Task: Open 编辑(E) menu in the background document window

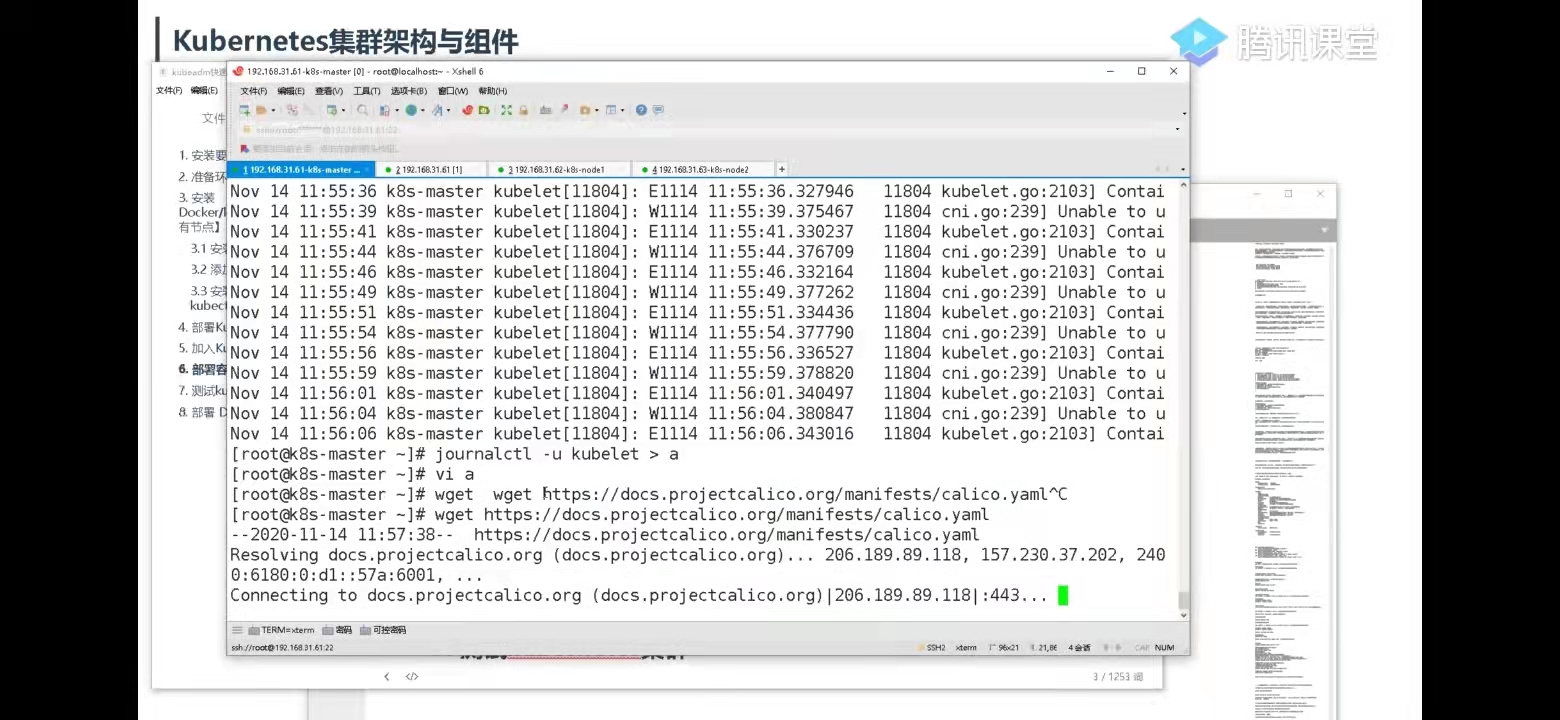Action: click(x=204, y=91)
